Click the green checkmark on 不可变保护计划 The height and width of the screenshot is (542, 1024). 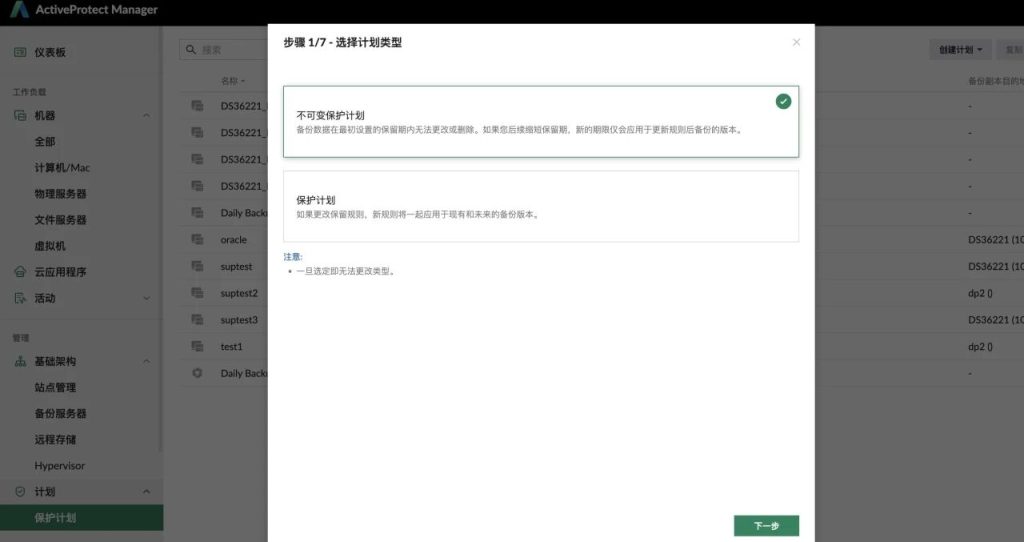pyautogui.click(x=783, y=101)
